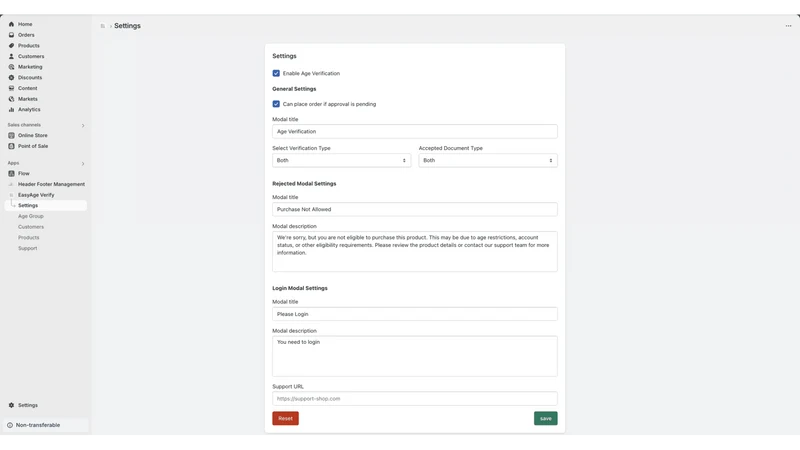Click the red Reset button
Viewport: 800px width, 450px height.
pos(285,418)
